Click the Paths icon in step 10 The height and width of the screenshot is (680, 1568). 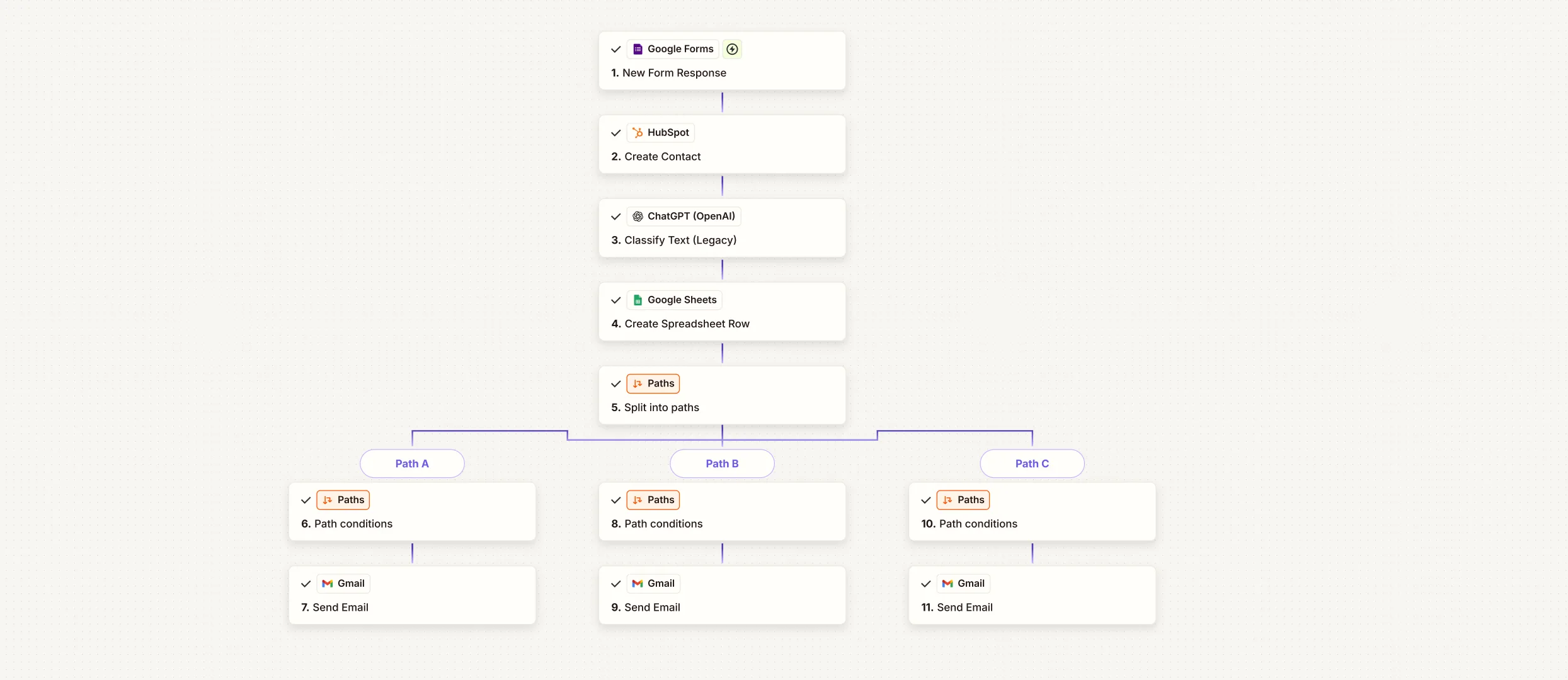[947, 500]
